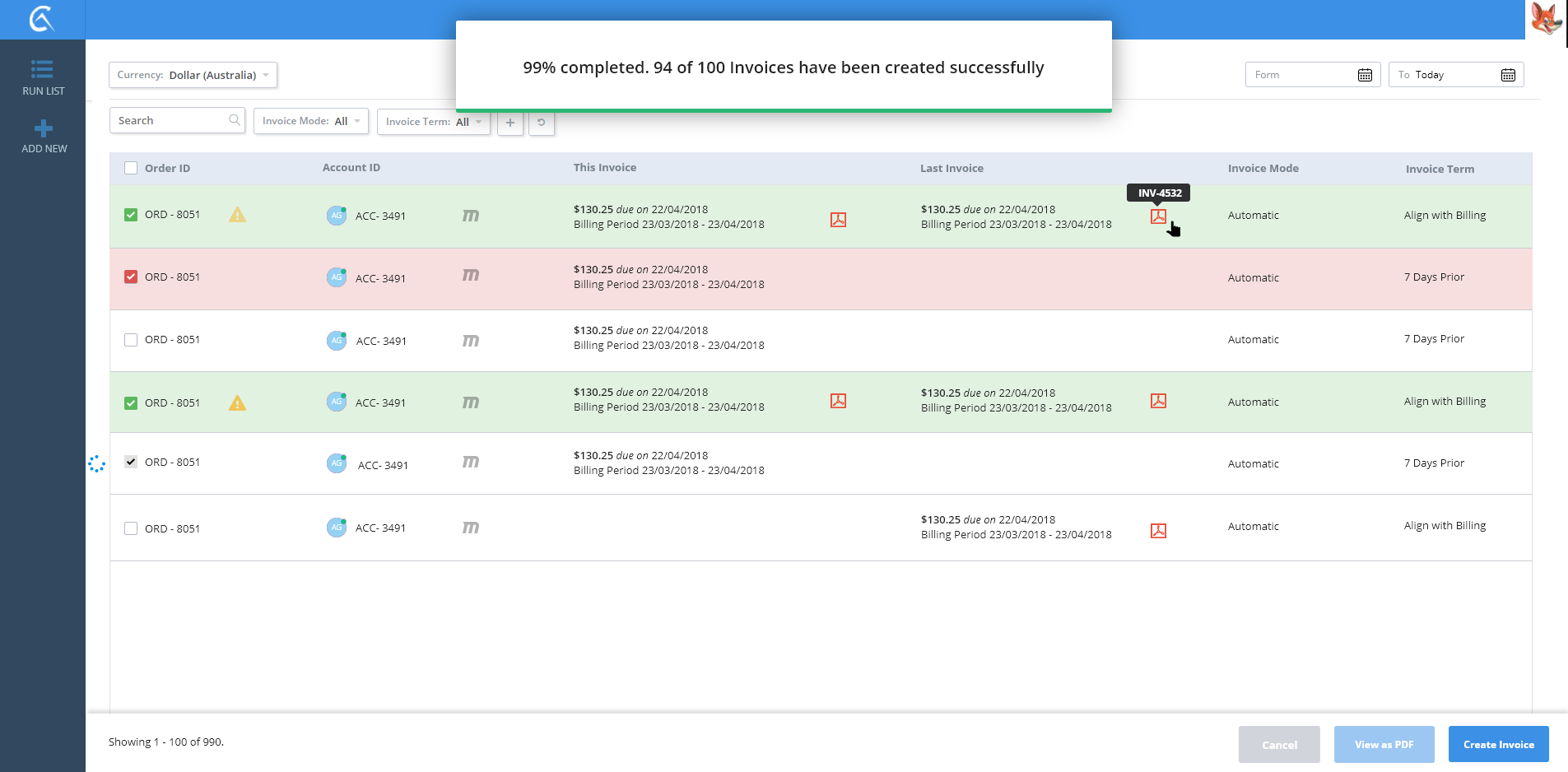Open the Invoice Term filter dropdown
Screen dimensions: 1568x772
tap(433, 122)
